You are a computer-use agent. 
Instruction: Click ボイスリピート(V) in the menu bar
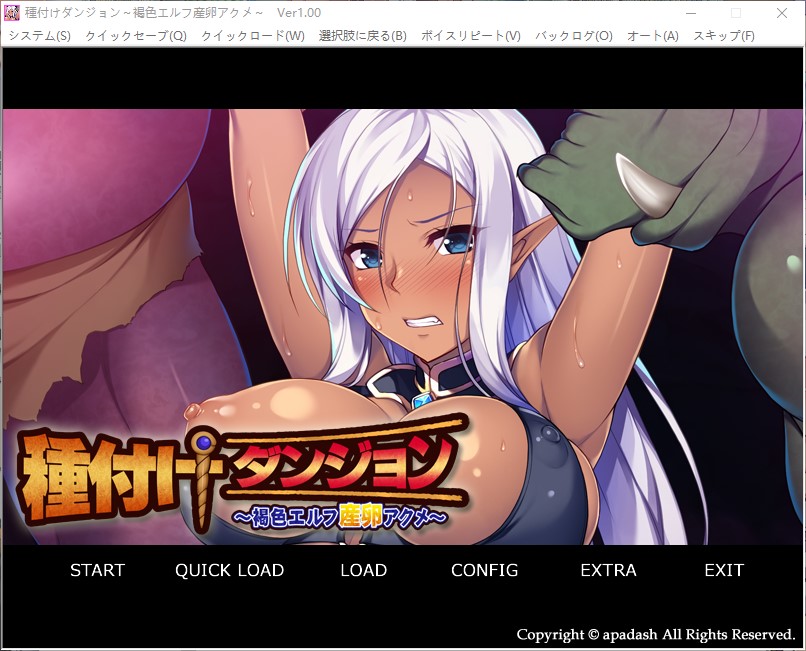pyautogui.click(x=470, y=36)
